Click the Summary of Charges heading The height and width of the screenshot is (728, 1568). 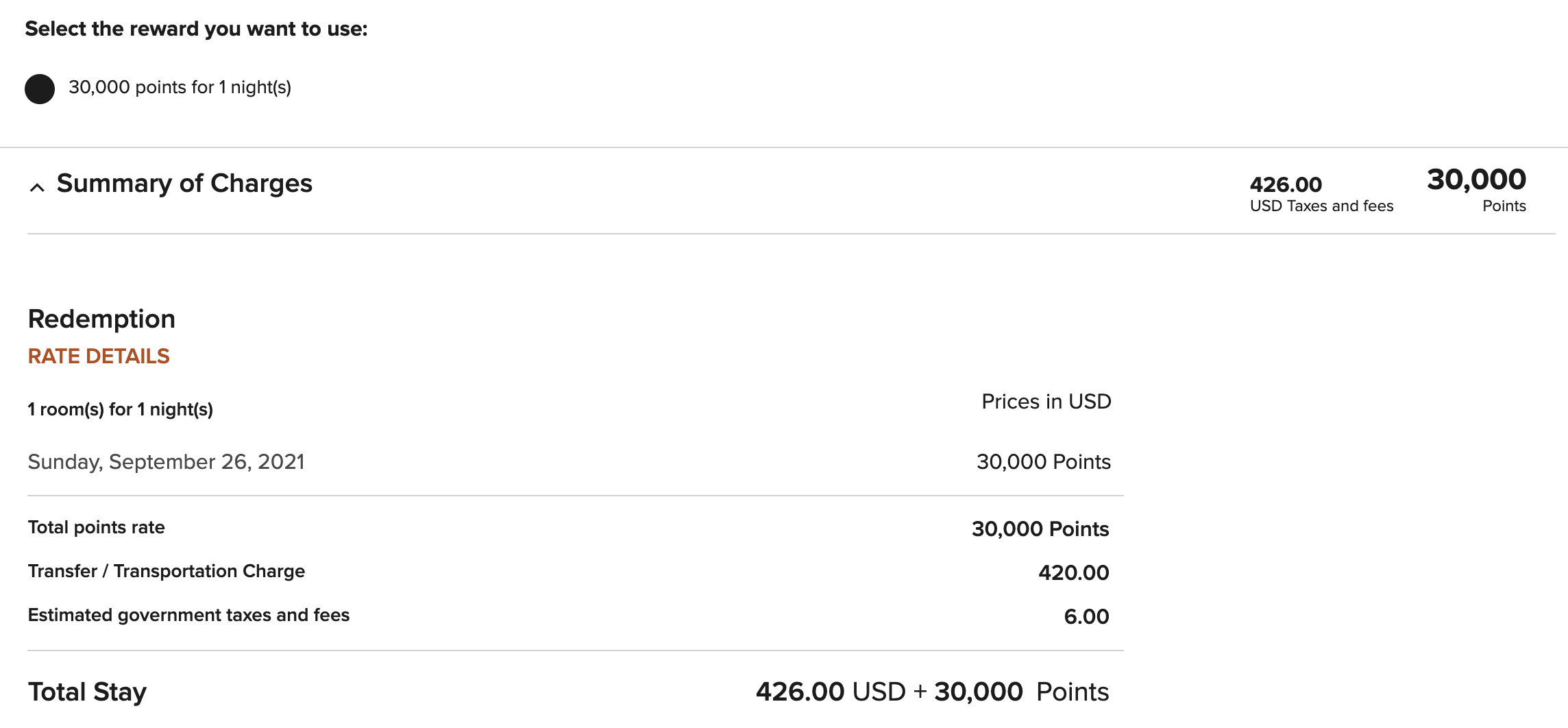(x=184, y=184)
